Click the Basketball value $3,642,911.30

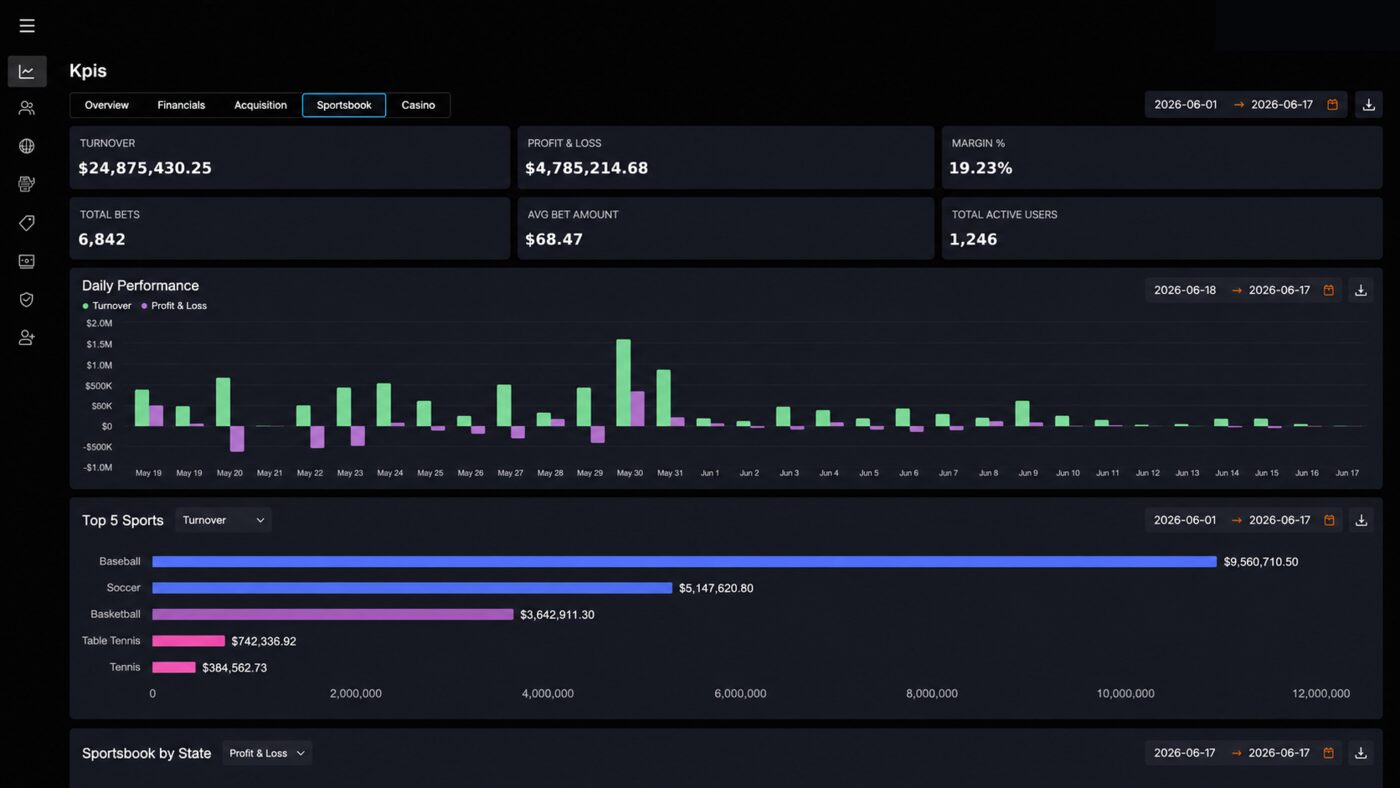tap(557, 615)
